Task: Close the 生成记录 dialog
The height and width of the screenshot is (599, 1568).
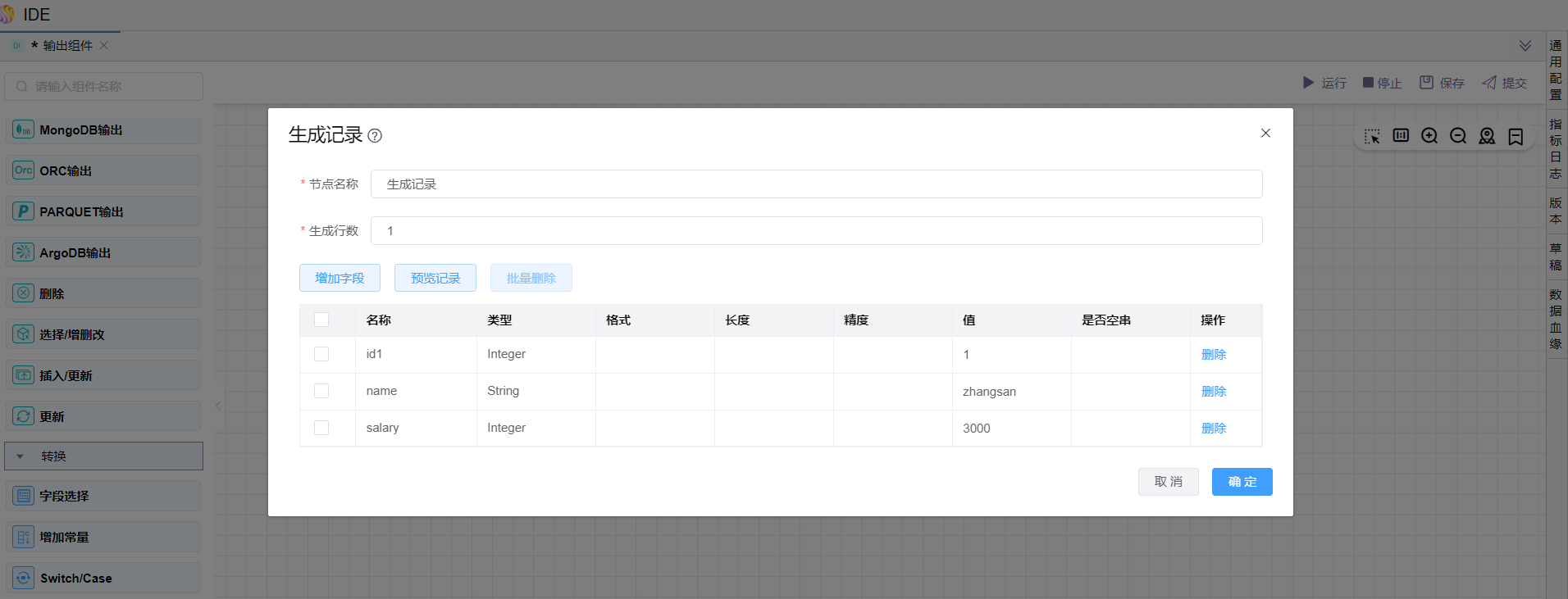Action: 1265,133
